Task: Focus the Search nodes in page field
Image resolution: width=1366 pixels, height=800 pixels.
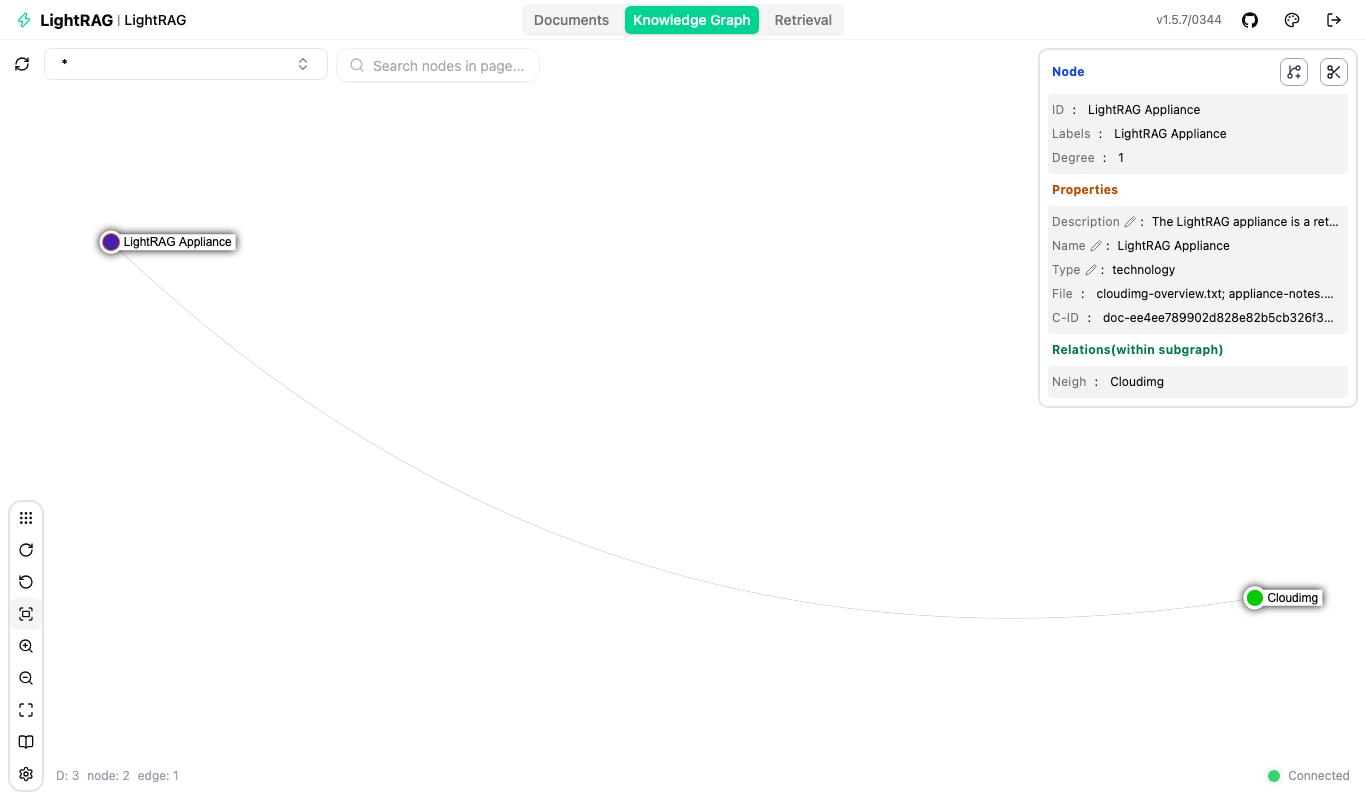Action: [x=438, y=66]
